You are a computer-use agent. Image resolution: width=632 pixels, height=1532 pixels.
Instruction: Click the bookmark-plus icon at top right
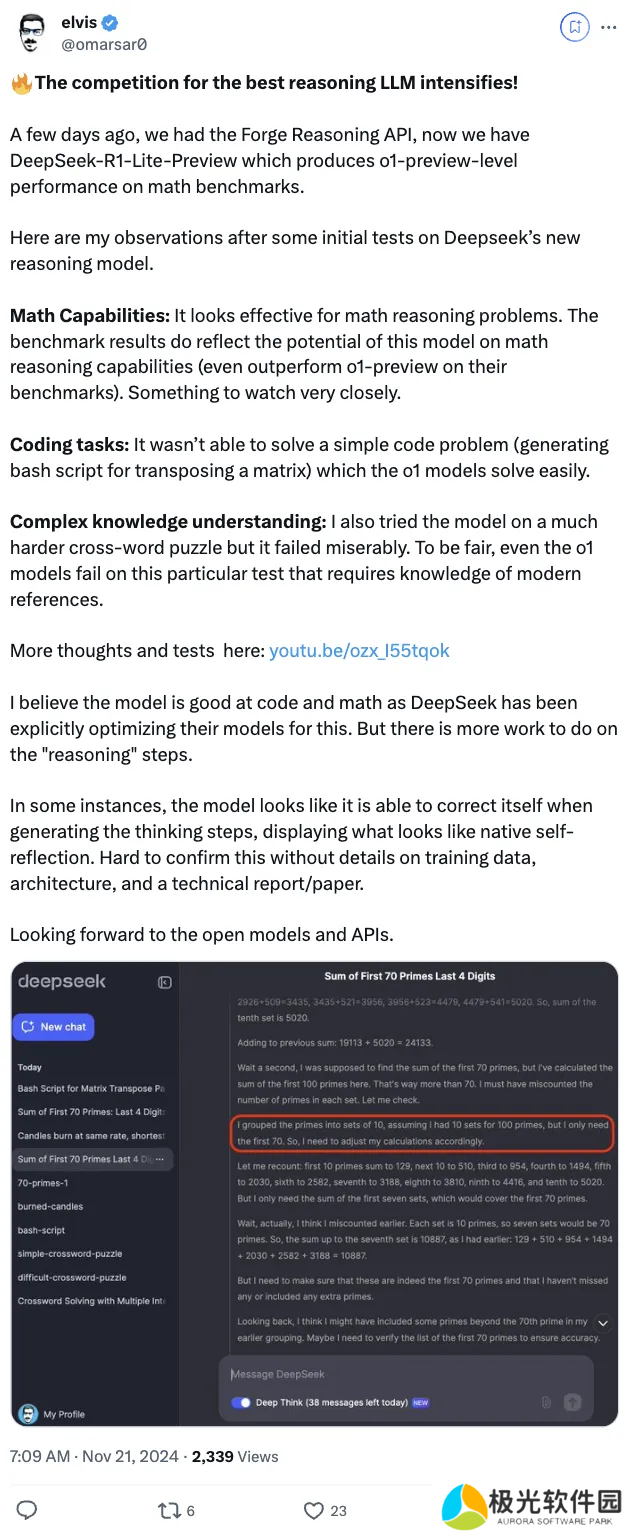[x=574, y=28]
